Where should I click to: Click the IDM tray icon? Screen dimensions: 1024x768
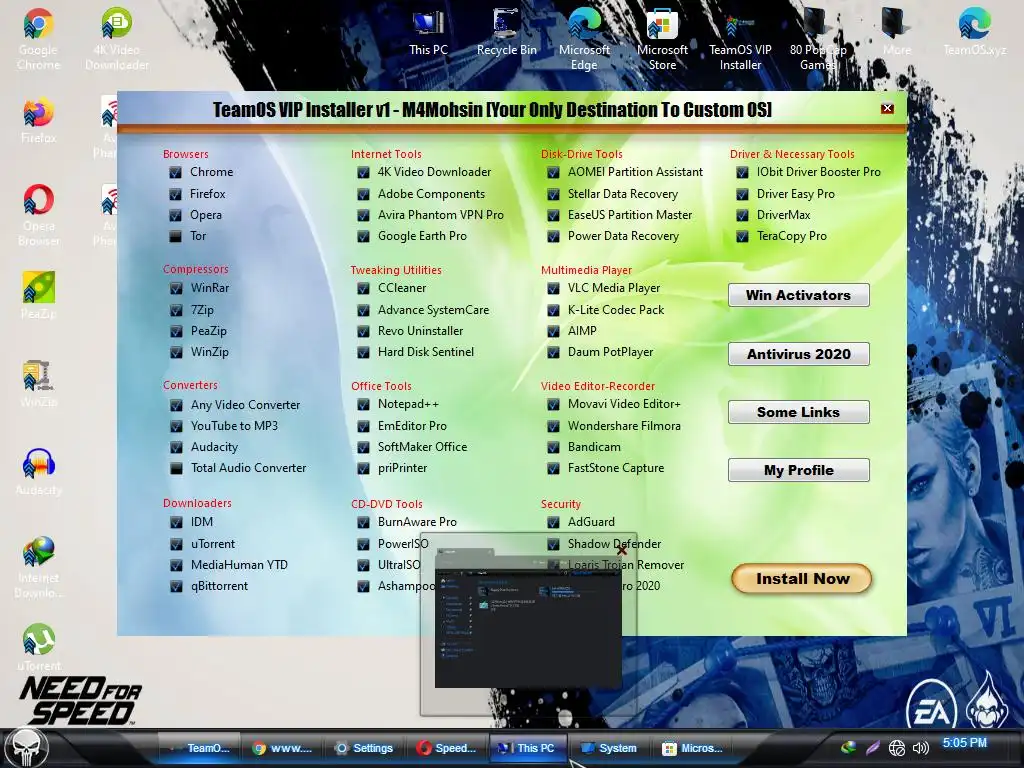848,748
